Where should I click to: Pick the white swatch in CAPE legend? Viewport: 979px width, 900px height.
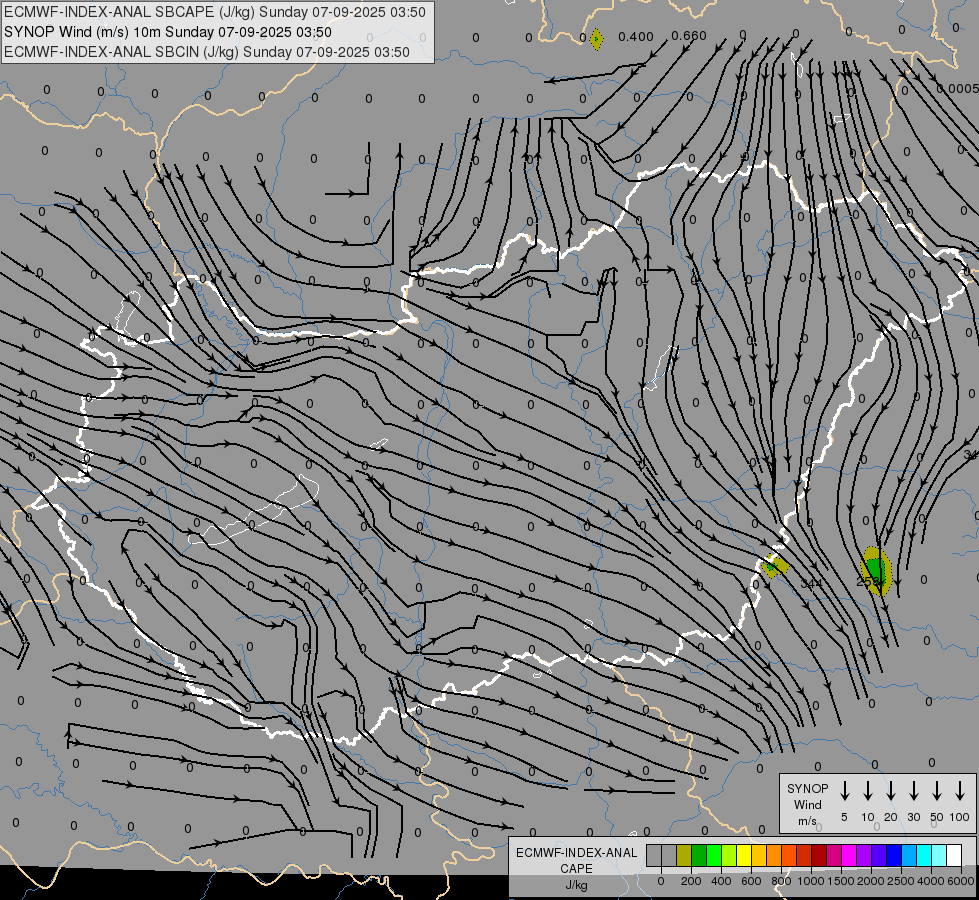click(954, 855)
